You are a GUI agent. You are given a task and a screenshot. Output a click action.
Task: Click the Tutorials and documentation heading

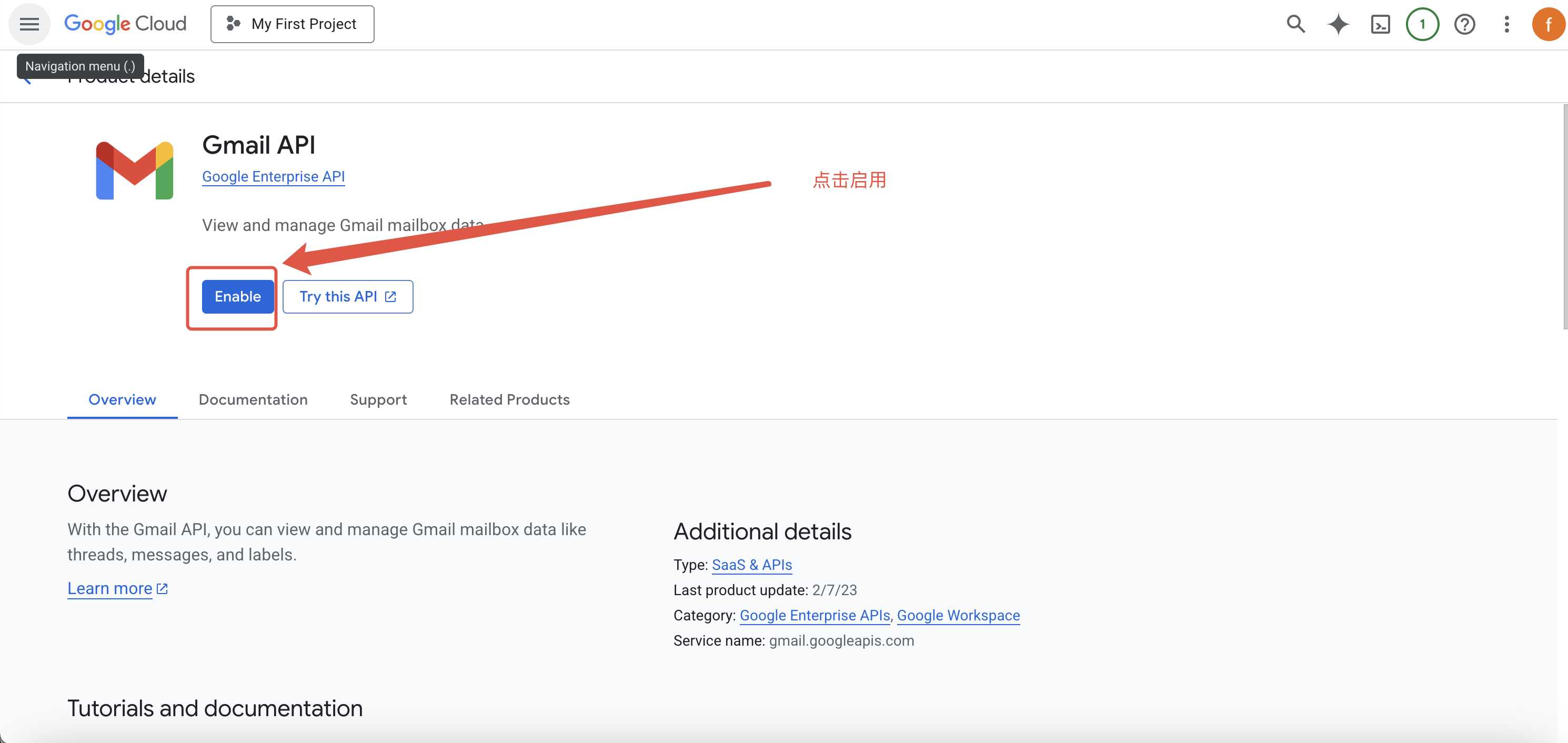point(215,708)
